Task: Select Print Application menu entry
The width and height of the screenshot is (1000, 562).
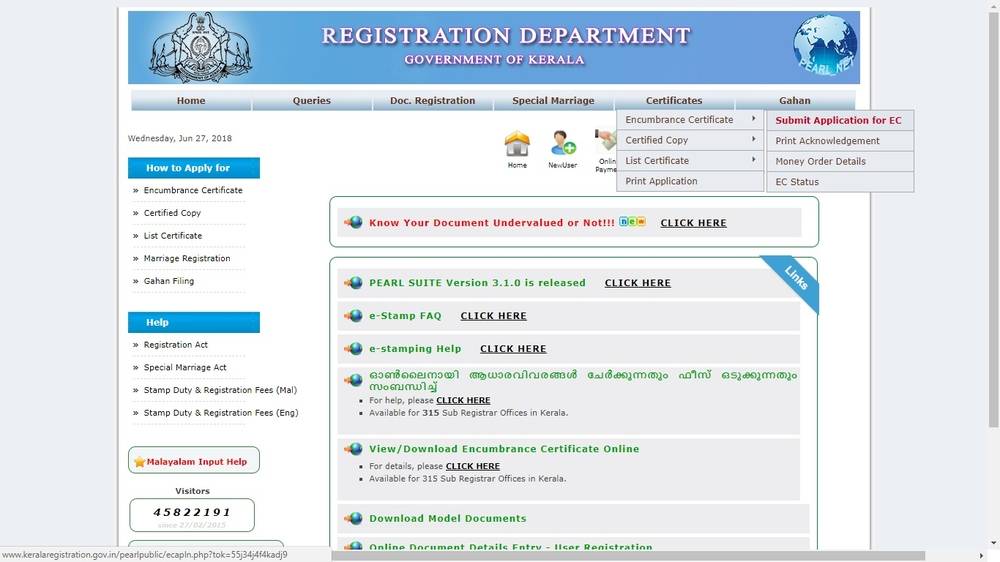Action: (x=690, y=181)
